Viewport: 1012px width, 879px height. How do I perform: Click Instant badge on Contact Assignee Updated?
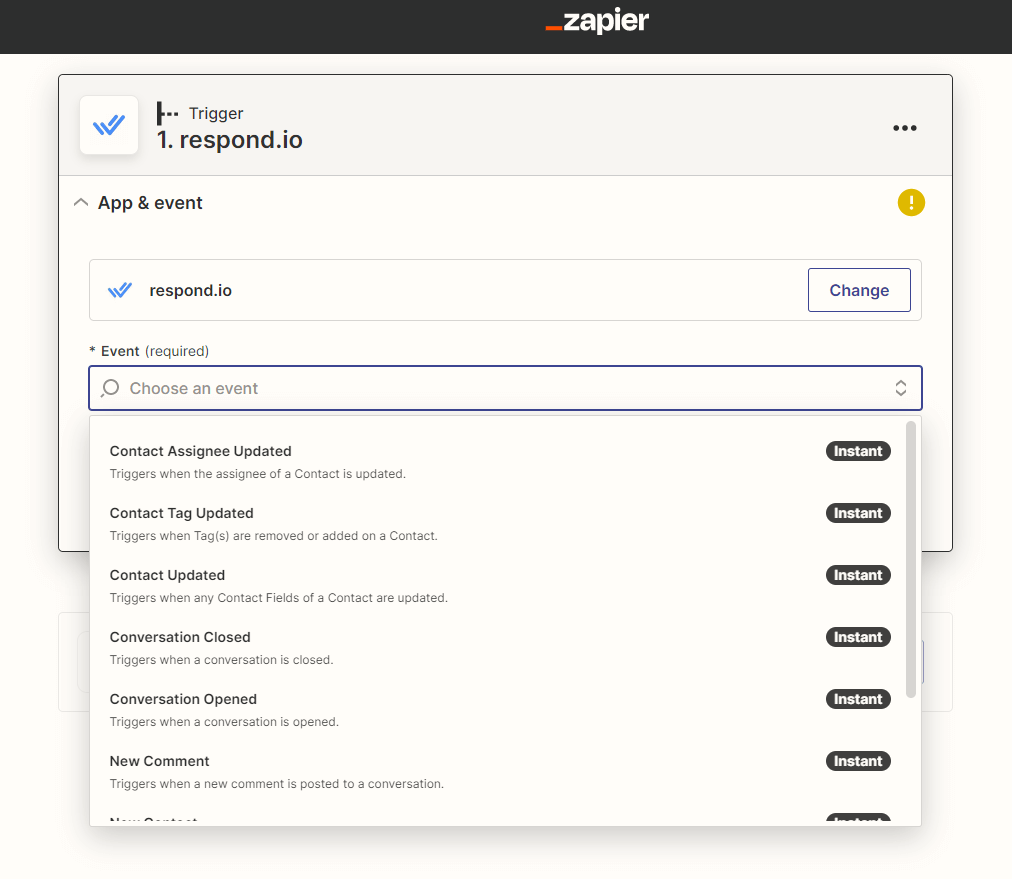pos(858,451)
